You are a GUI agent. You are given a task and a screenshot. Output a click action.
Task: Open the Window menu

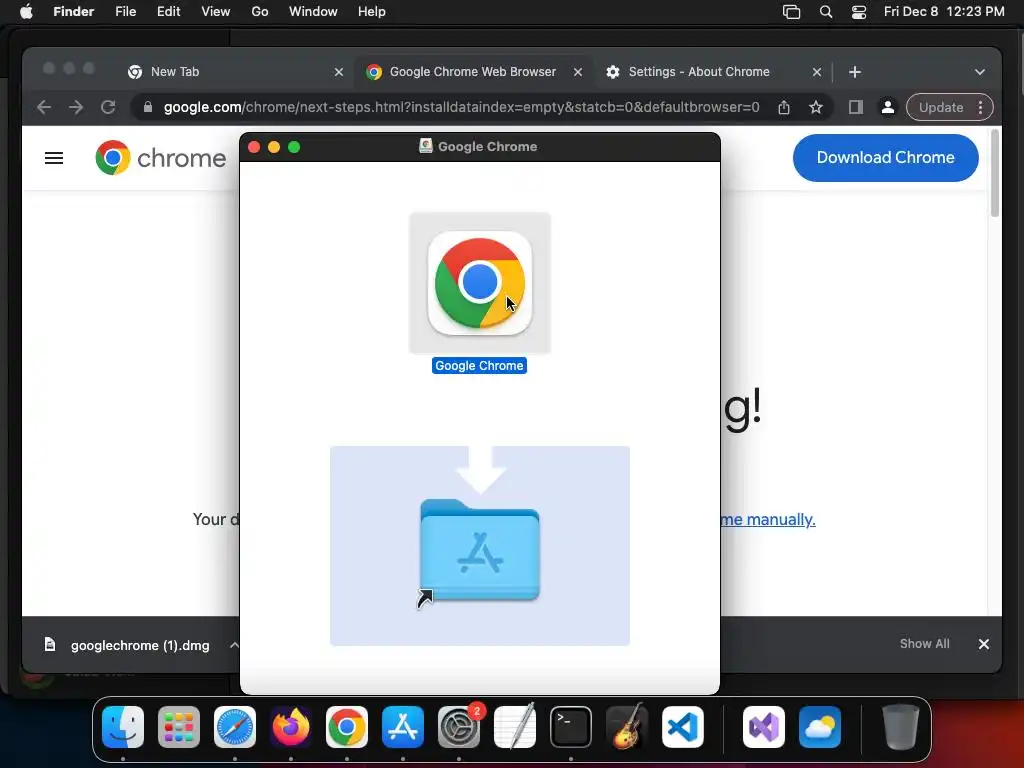tap(313, 12)
